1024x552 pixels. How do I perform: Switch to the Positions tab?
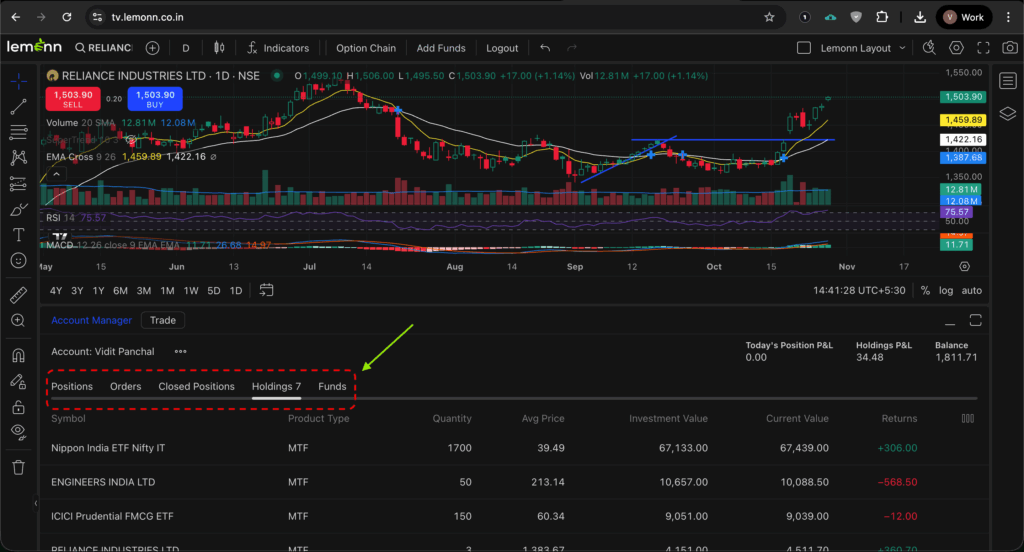click(72, 386)
